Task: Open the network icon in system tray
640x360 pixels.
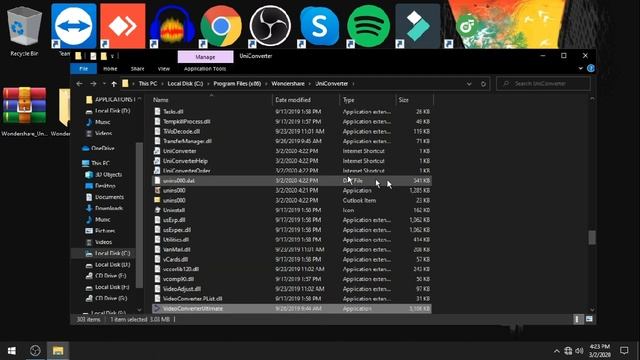Action: pos(568,351)
